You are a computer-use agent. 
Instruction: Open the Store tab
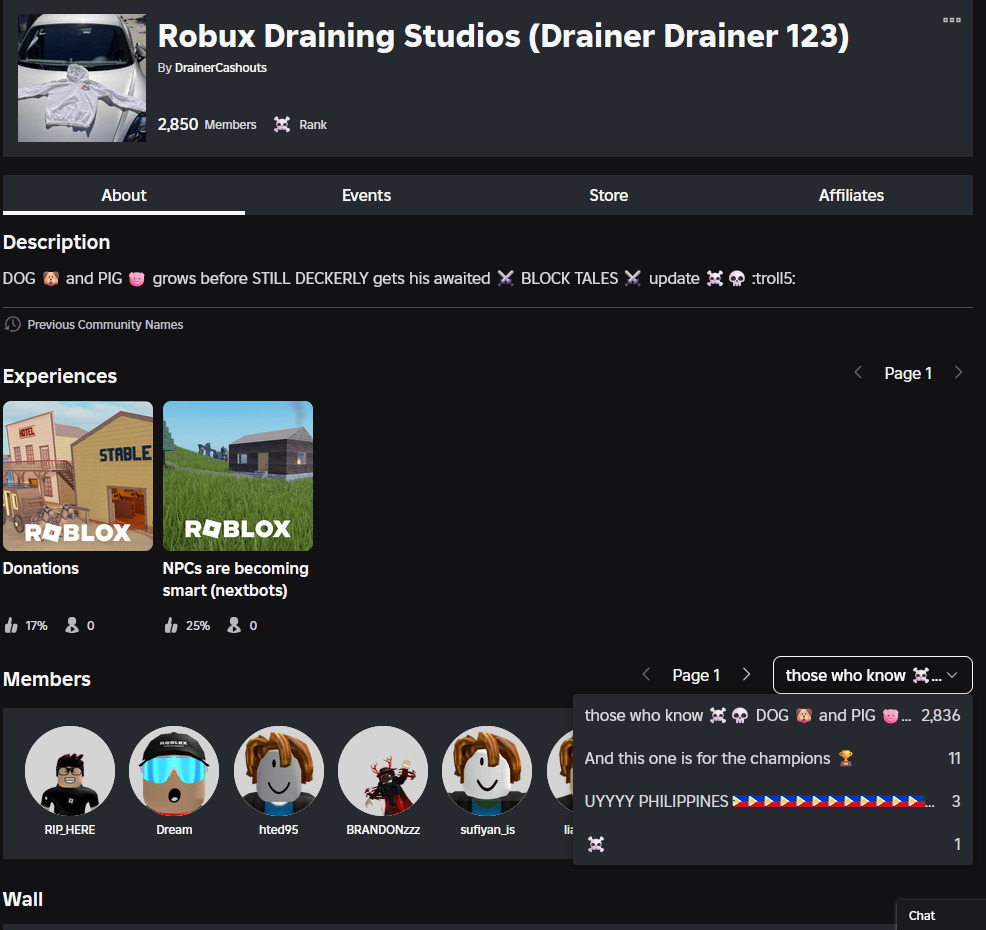coord(608,195)
